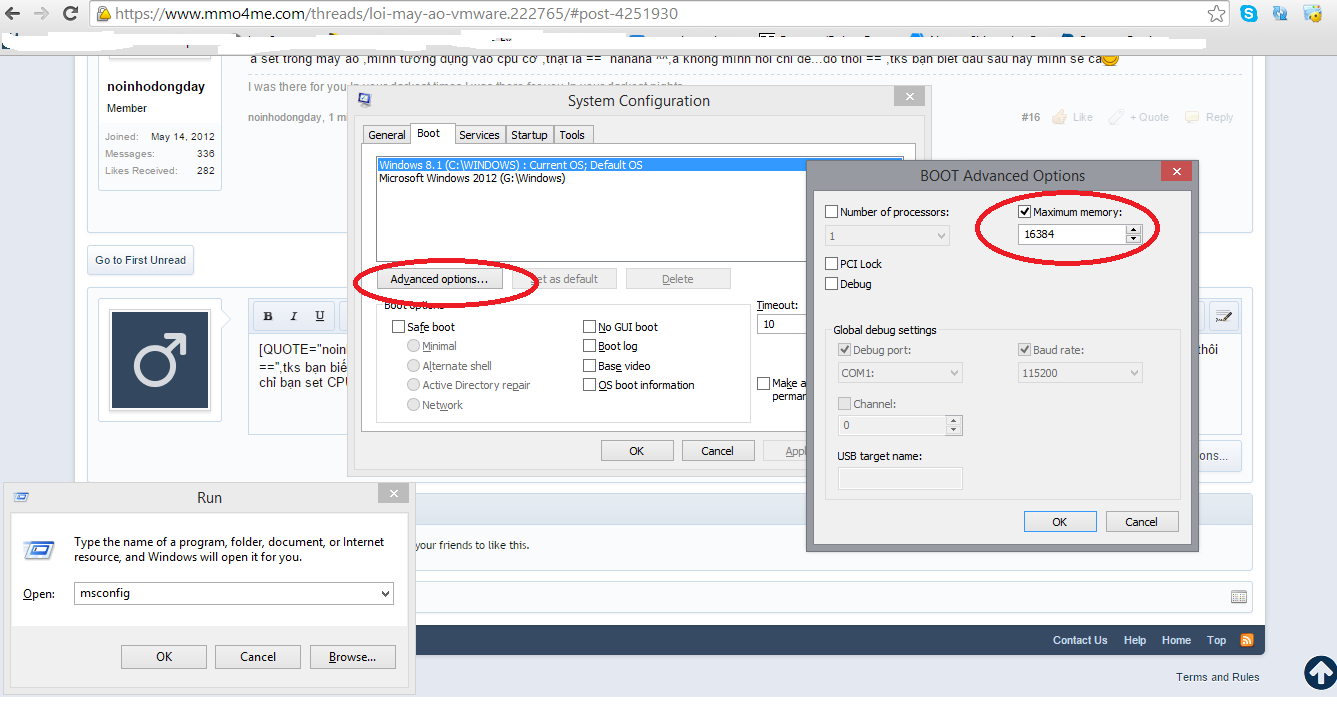Image resolution: width=1337 pixels, height=721 pixels.
Task: Check the Debug option in BOOT Advanced Options
Action: [832, 284]
